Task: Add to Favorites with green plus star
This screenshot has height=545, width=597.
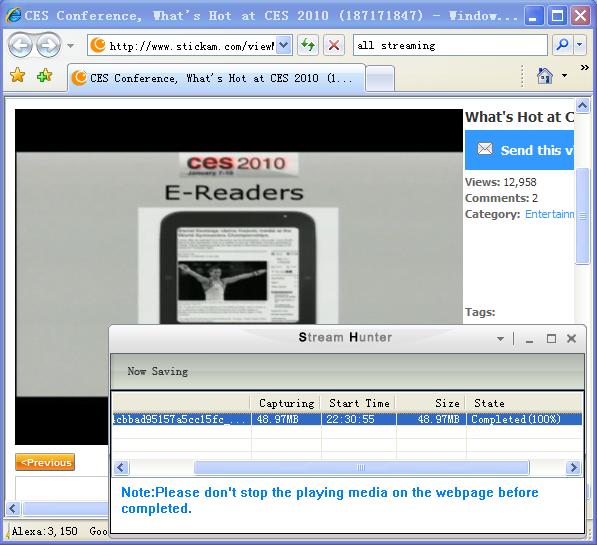Action: pos(44,75)
